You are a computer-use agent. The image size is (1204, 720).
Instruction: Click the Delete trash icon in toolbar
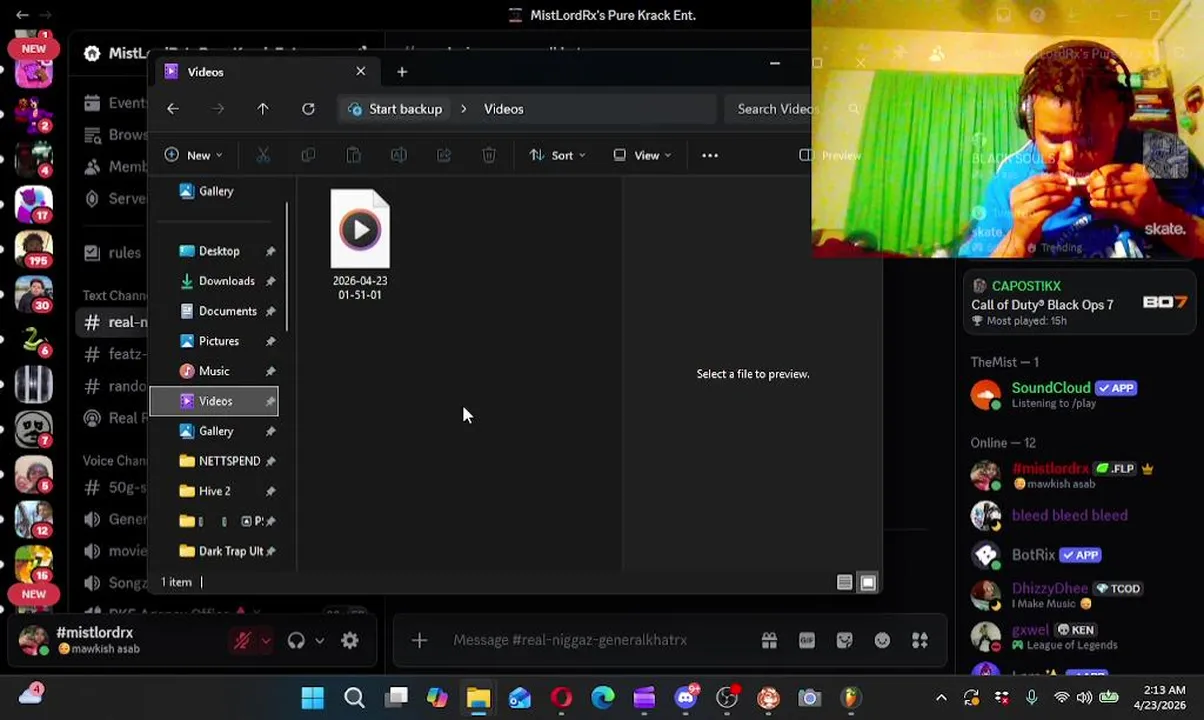tap(489, 155)
